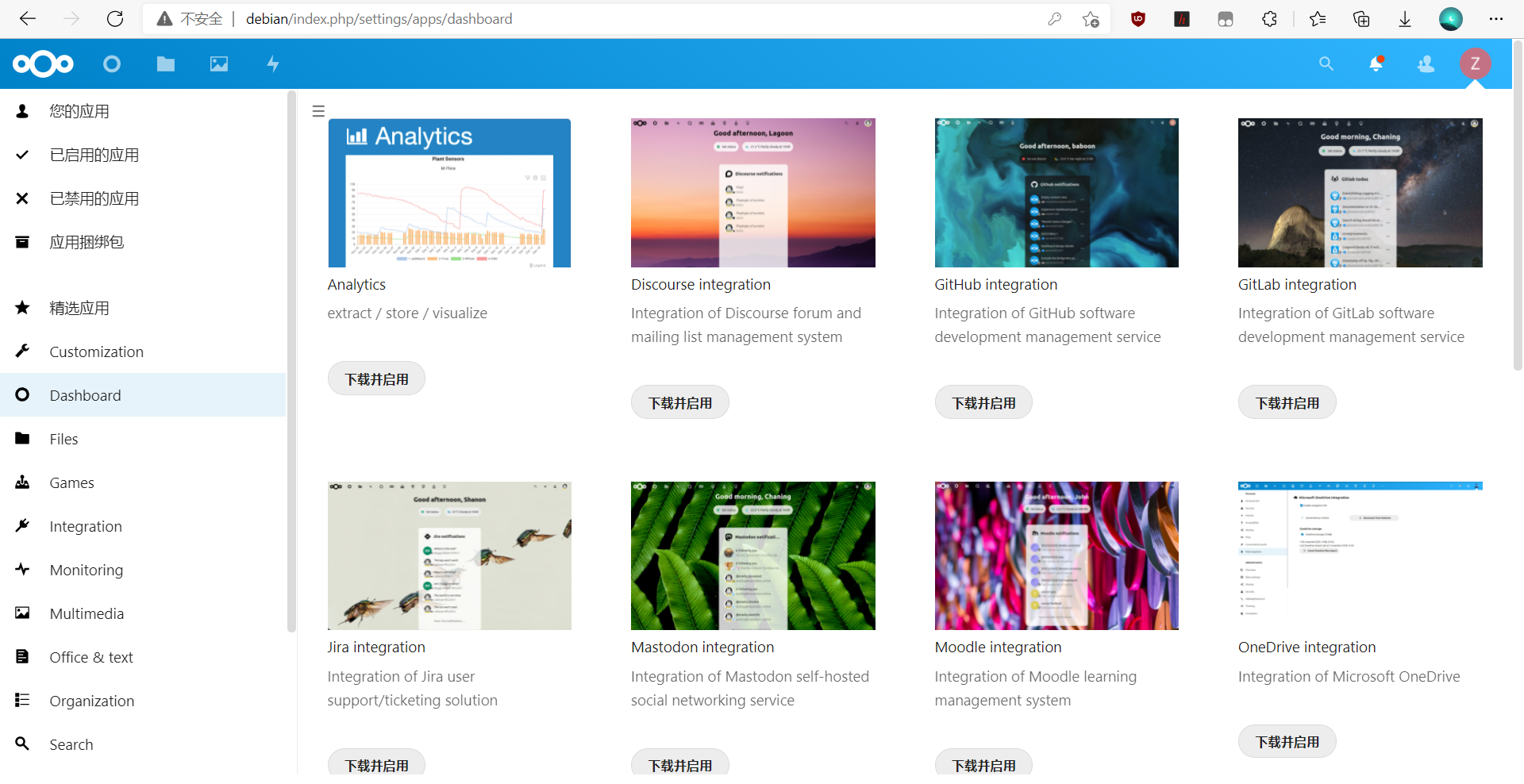The width and height of the screenshot is (1524, 784).
Task: Click the page vertical scrollbar
Action: pos(1518,206)
